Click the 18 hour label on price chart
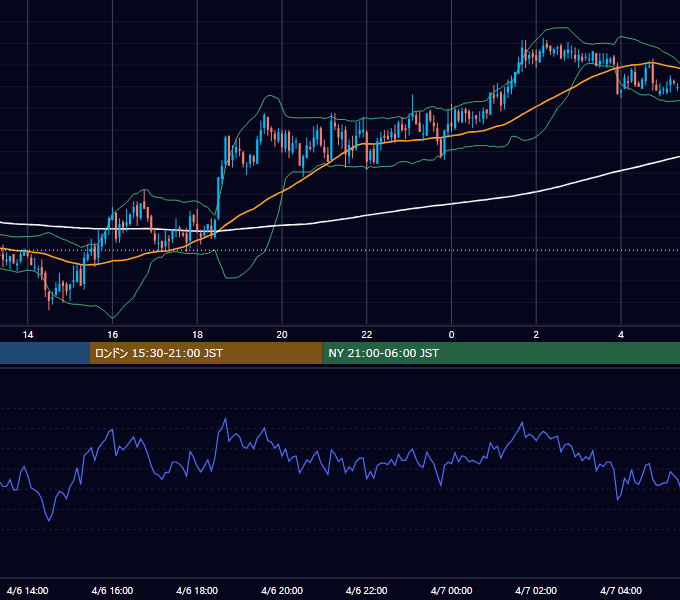Viewport: 680px width, 600px height. (x=197, y=335)
